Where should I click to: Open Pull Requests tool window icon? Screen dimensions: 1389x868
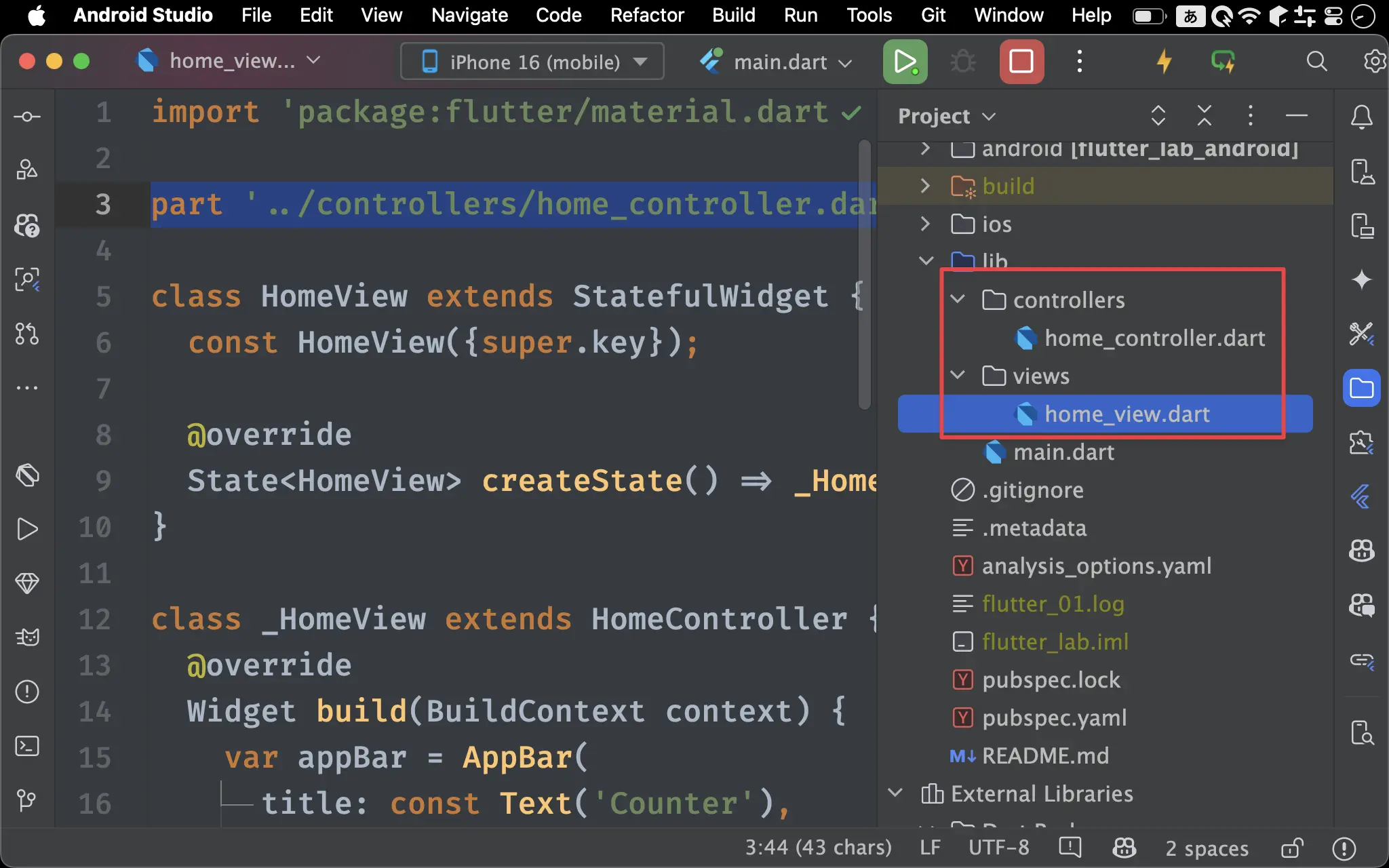point(27,334)
